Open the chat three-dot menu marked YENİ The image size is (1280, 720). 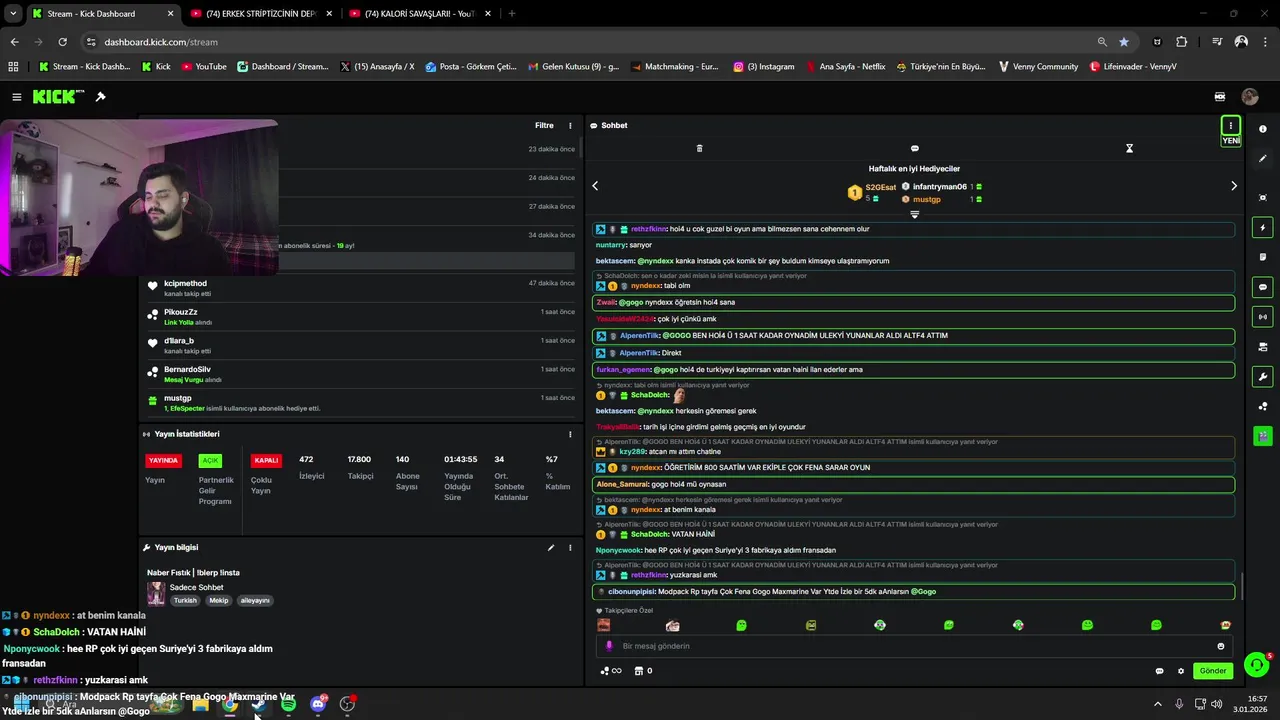pos(1231,126)
